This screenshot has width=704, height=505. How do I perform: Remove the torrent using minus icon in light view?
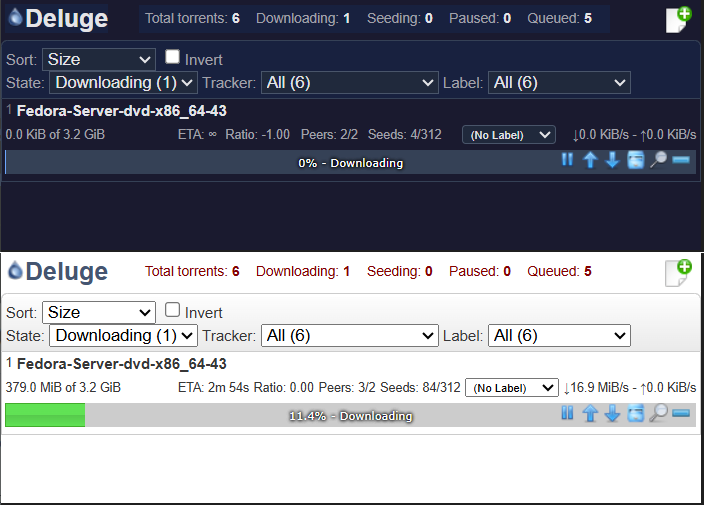681,413
